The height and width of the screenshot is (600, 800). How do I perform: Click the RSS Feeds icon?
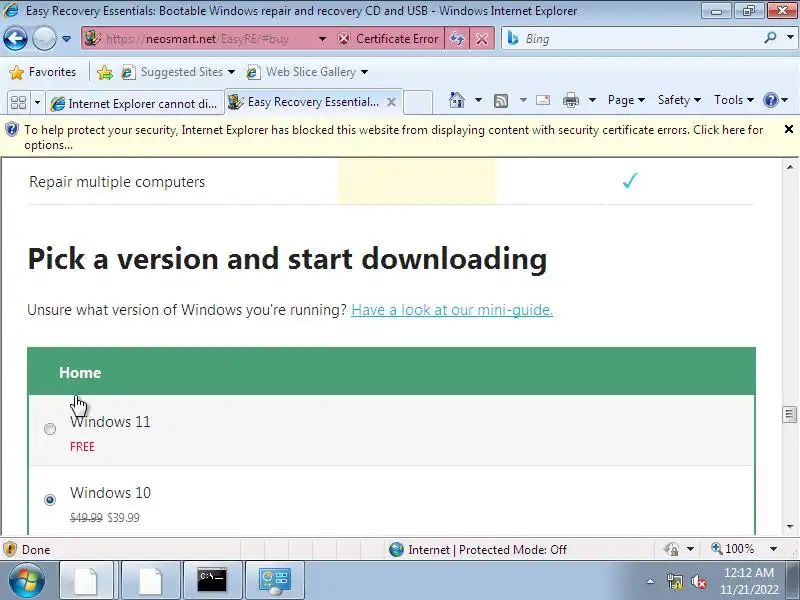(501, 101)
